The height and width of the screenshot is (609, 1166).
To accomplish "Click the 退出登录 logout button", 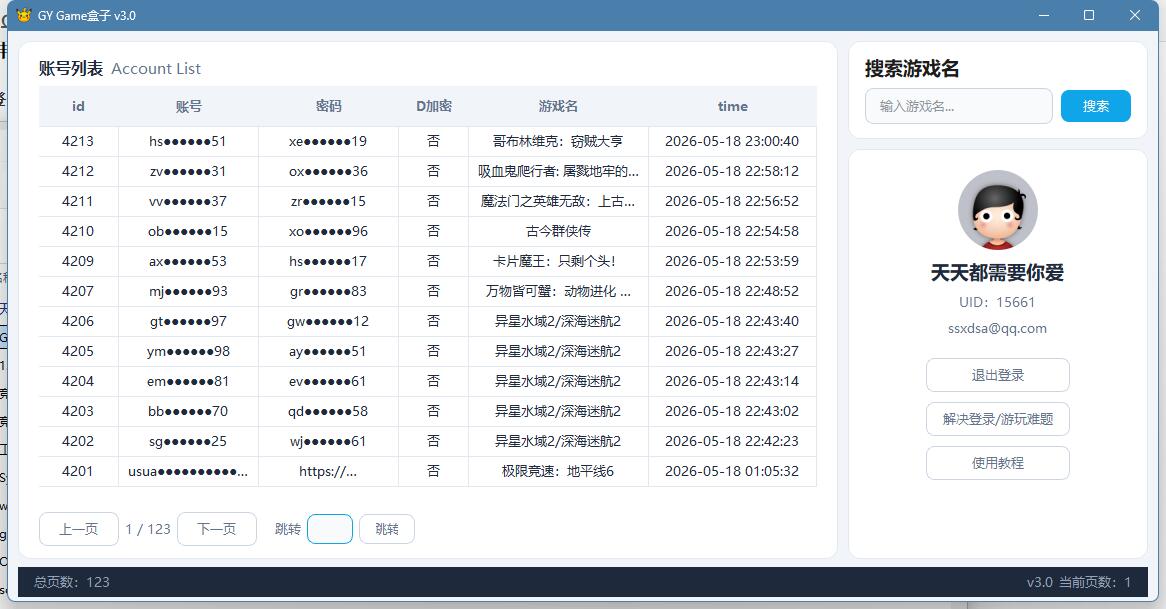I will coord(997,375).
